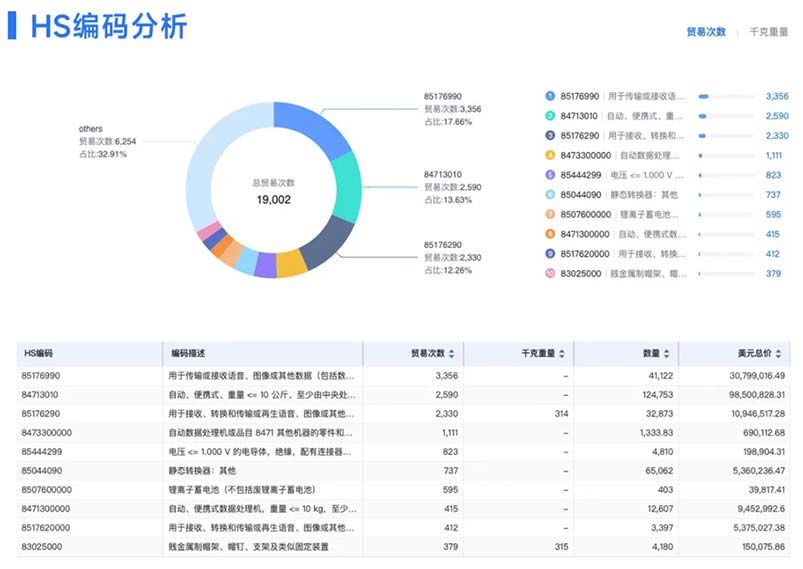Select purple 85444299 donut segment
This screenshot has height=569, width=803.
[x=266, y=265]
